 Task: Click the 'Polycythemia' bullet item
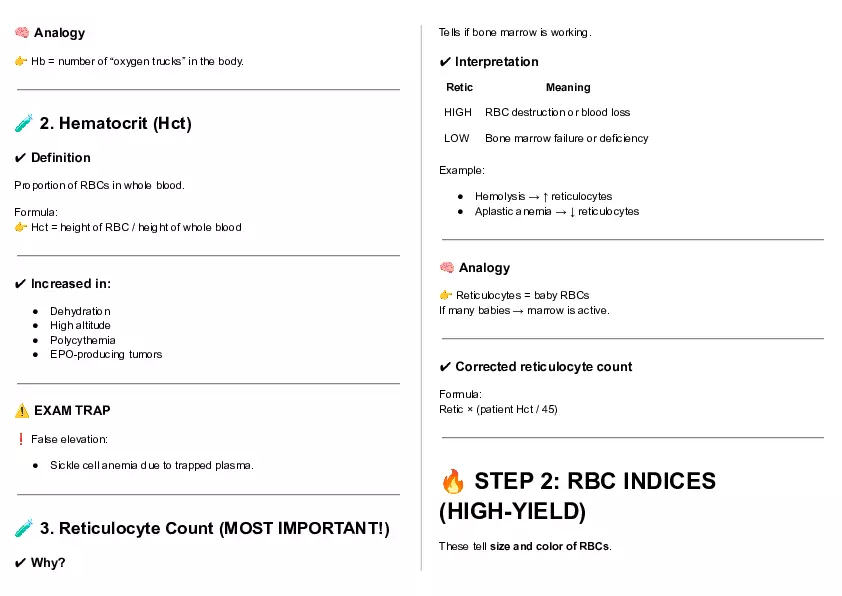point(83,340)
